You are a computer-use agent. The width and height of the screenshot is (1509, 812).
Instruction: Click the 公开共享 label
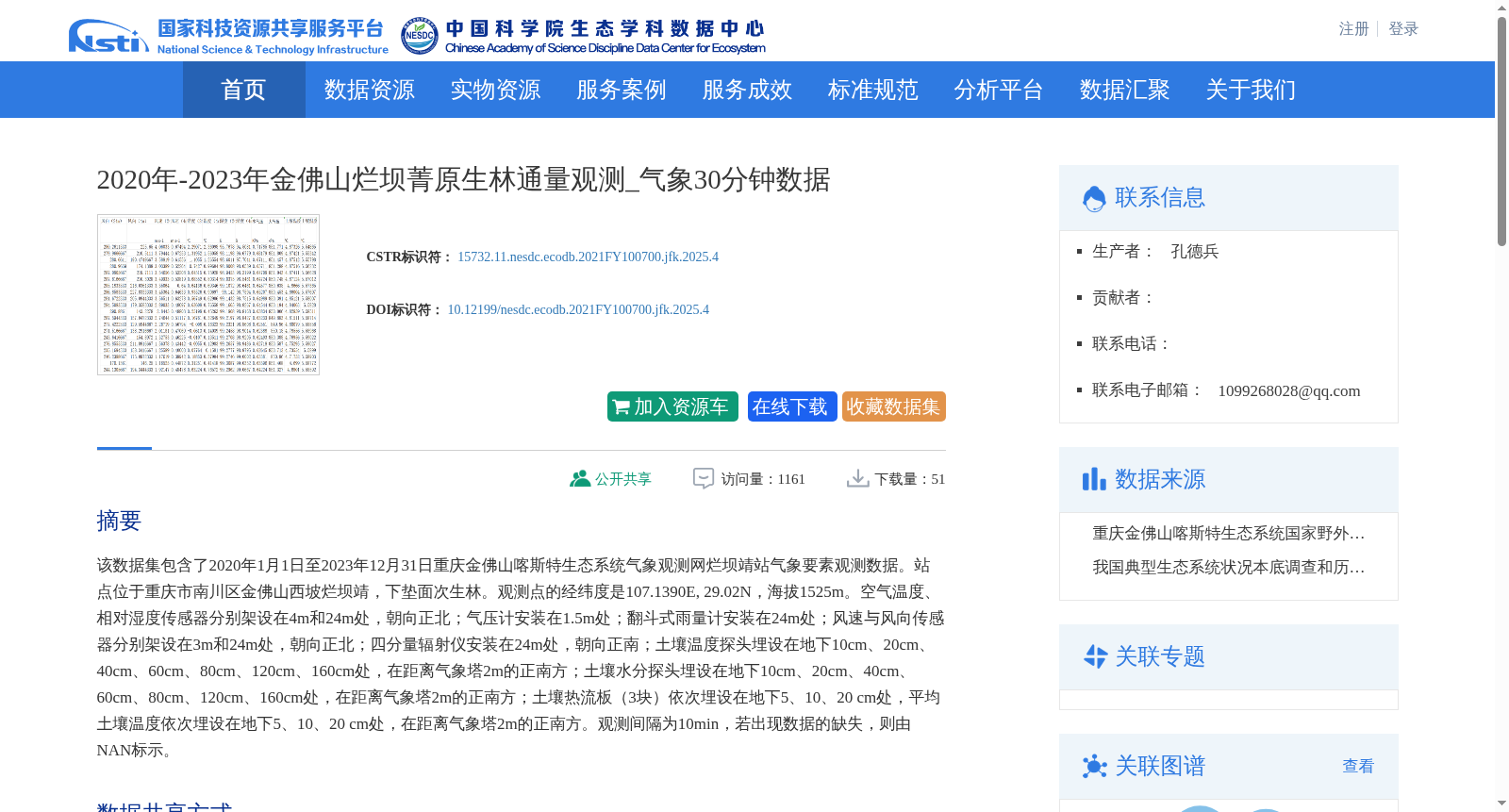pos(623,479)
